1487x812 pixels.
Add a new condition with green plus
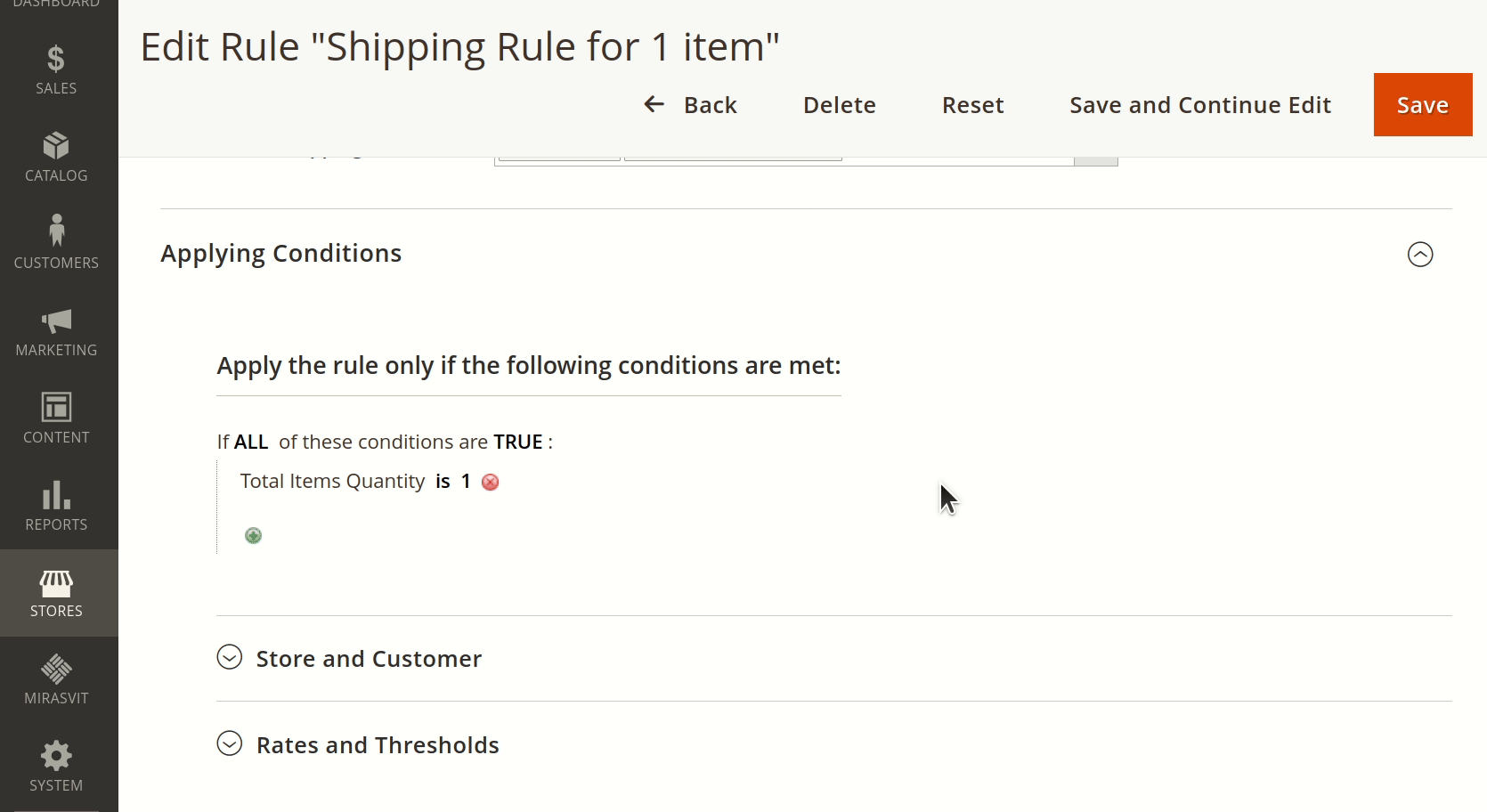pos(253,535)
